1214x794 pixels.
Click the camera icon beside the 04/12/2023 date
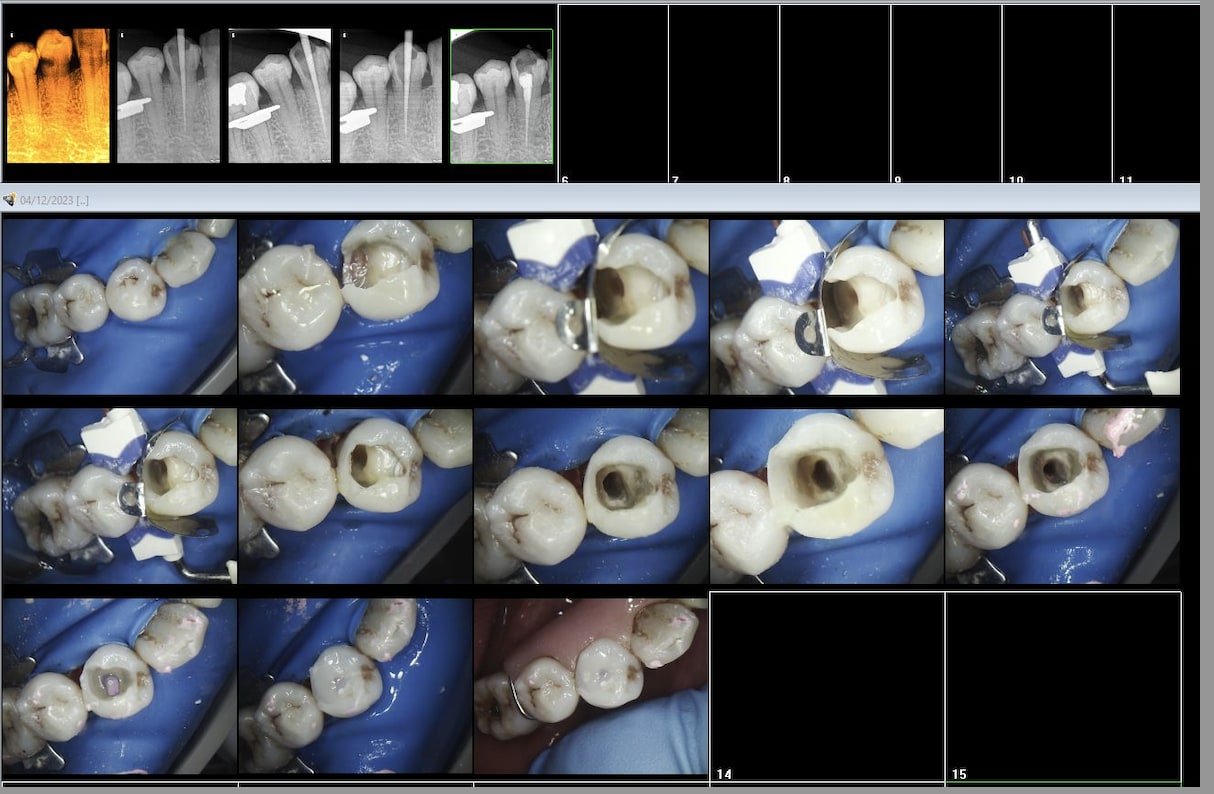coord(9,199)
